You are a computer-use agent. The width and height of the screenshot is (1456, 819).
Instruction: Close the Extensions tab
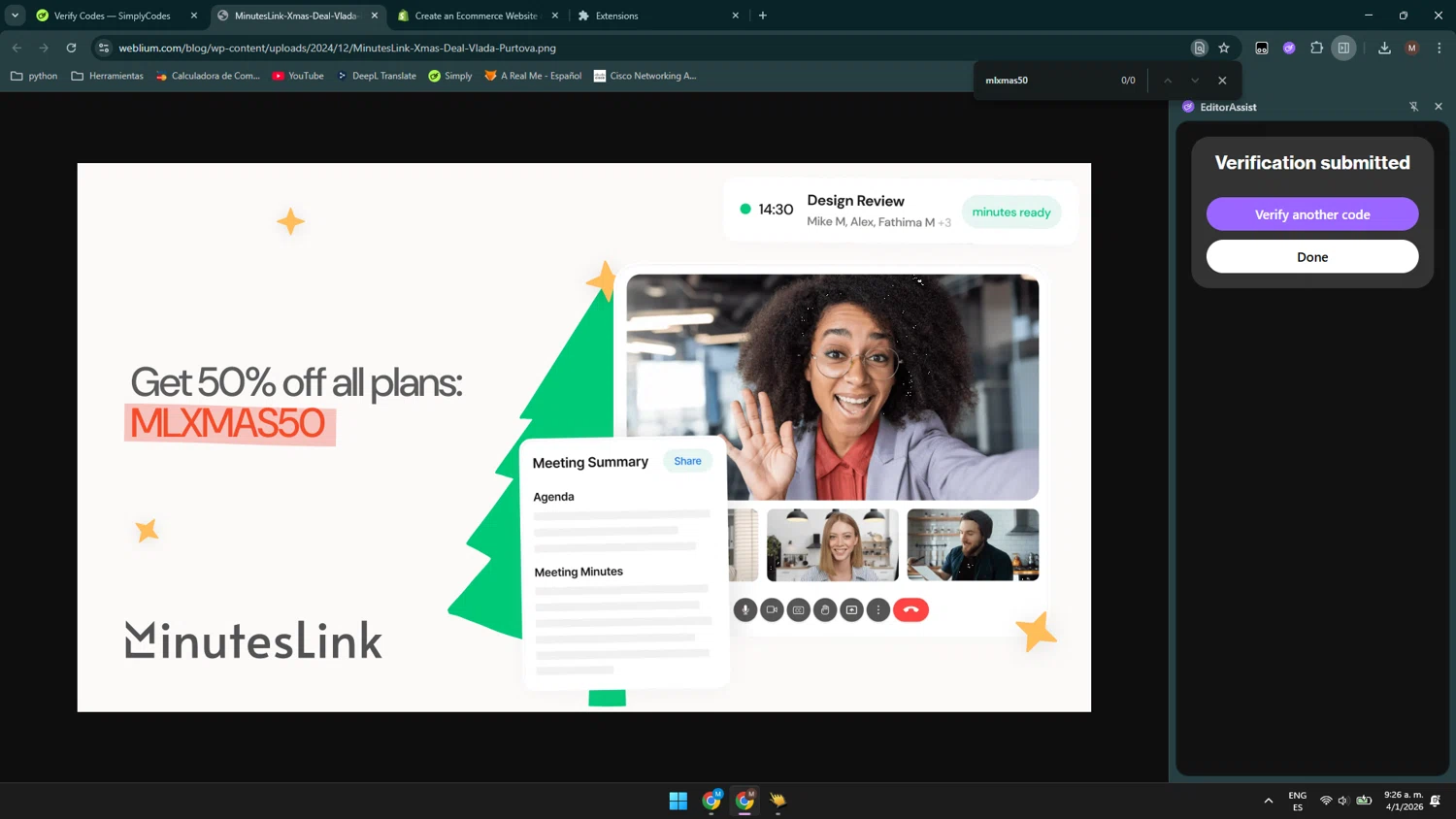tap(735, 16)
